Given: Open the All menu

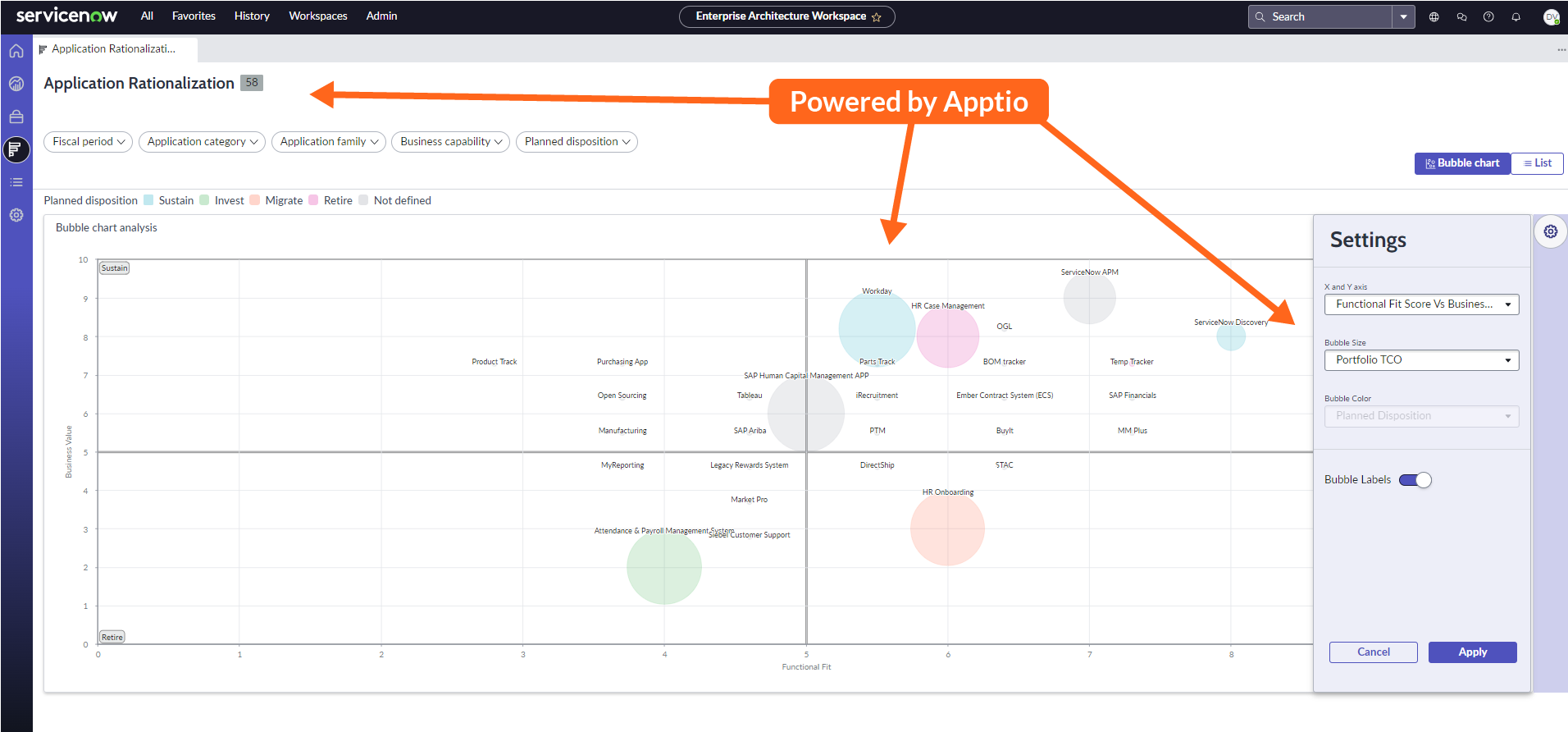Looking at the screenshot, I should (147, 16).
